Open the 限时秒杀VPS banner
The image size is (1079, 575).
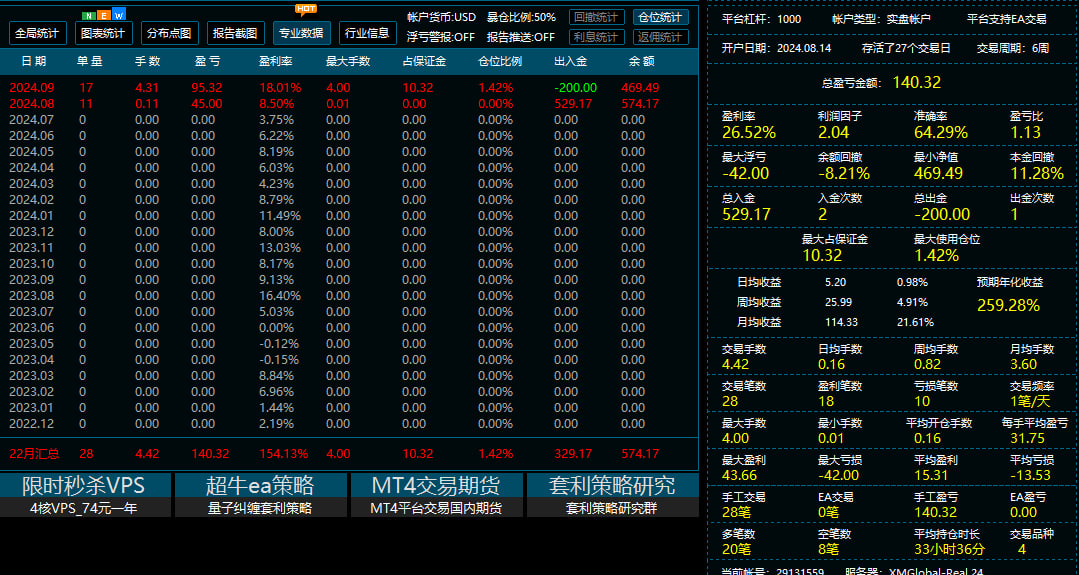[x=85, y=495]
